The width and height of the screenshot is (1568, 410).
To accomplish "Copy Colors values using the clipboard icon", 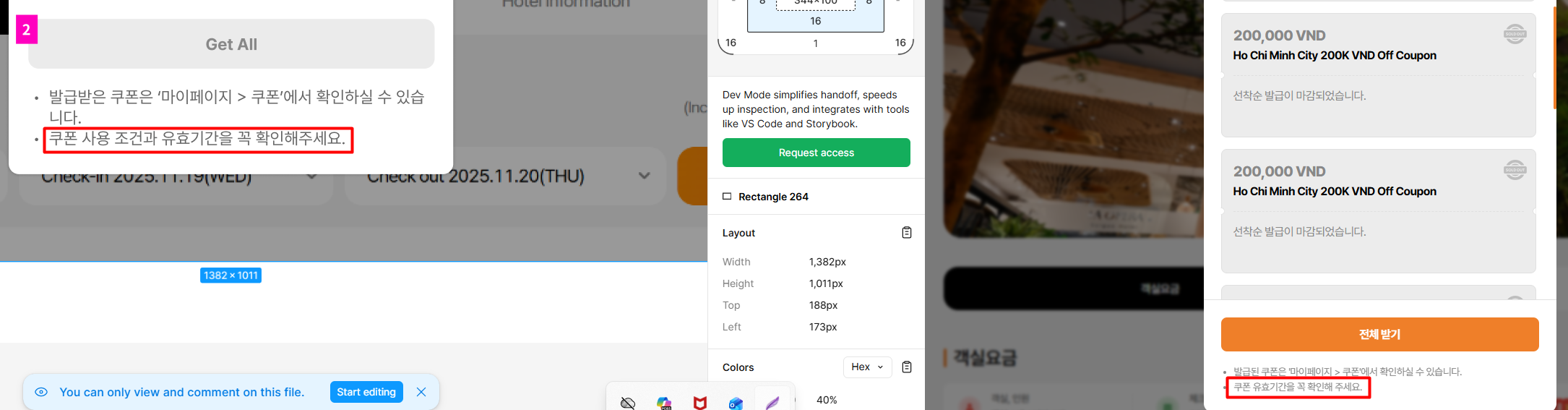I will [907, 367].
